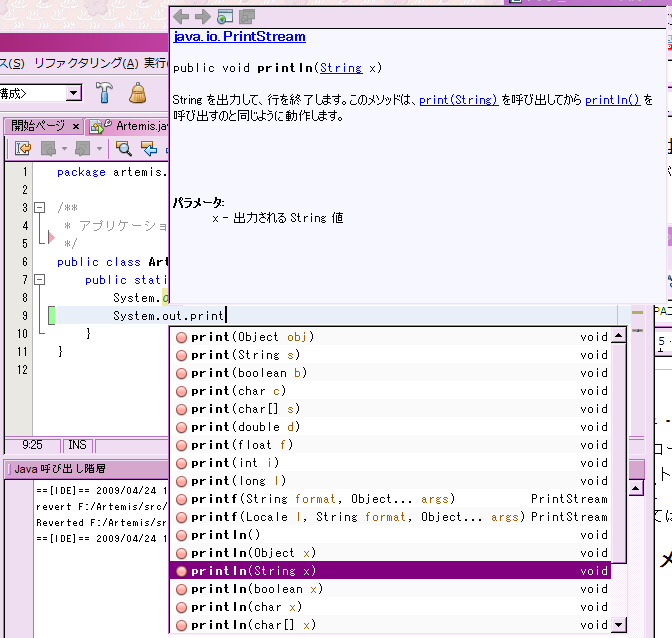The height and width of the screenshot is (638, 672).
Task: Click the magnifier find selection icon
Action: [x=123, y=149]
